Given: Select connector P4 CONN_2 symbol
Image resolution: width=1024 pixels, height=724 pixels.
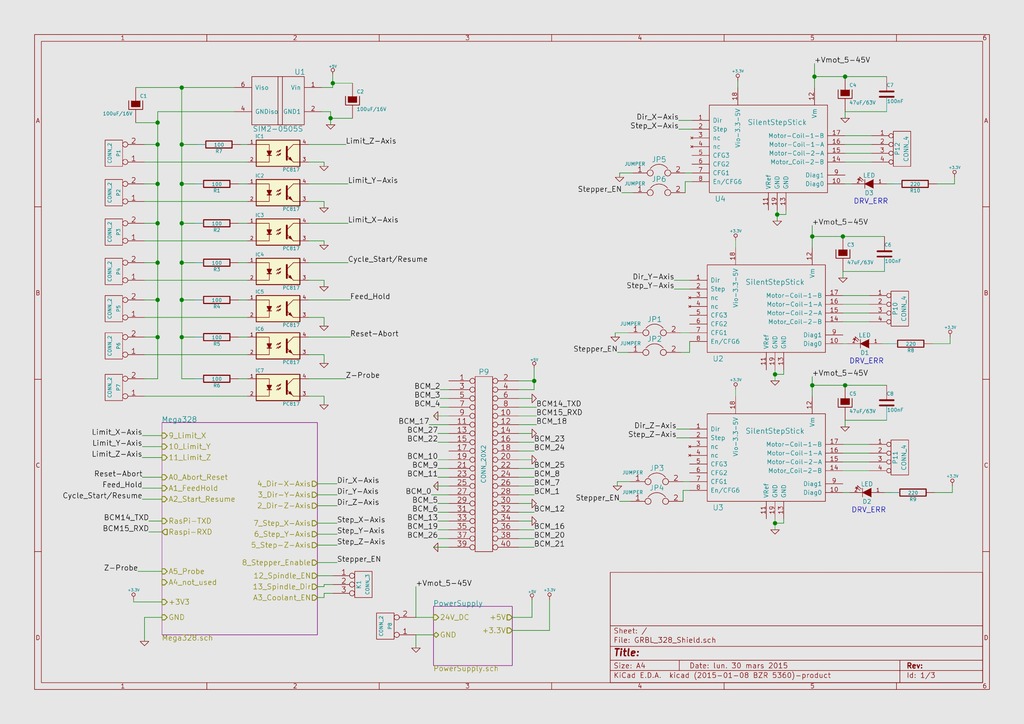Looking at the screenshot, I should click(x=114, y=271).
